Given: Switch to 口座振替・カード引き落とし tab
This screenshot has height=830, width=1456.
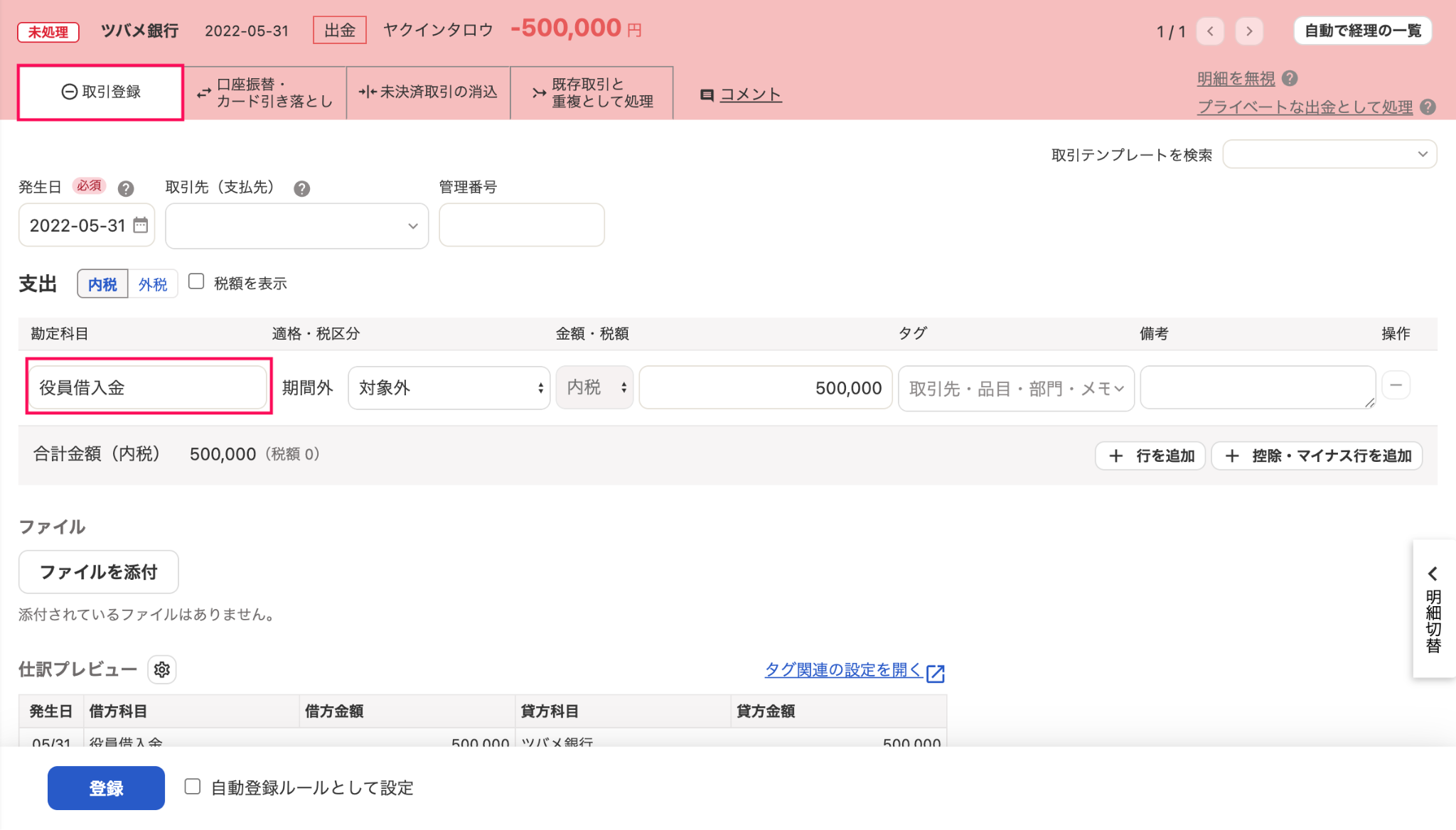Looking at the screenshot, I should (265, 92).
